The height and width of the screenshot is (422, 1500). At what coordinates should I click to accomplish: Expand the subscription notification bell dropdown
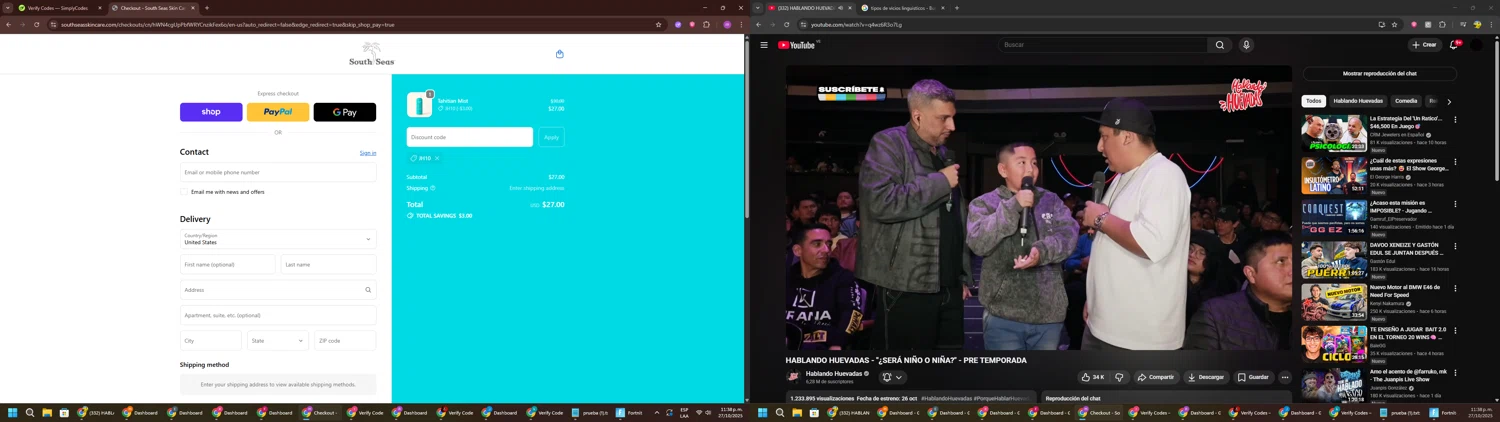coord(892,377)
